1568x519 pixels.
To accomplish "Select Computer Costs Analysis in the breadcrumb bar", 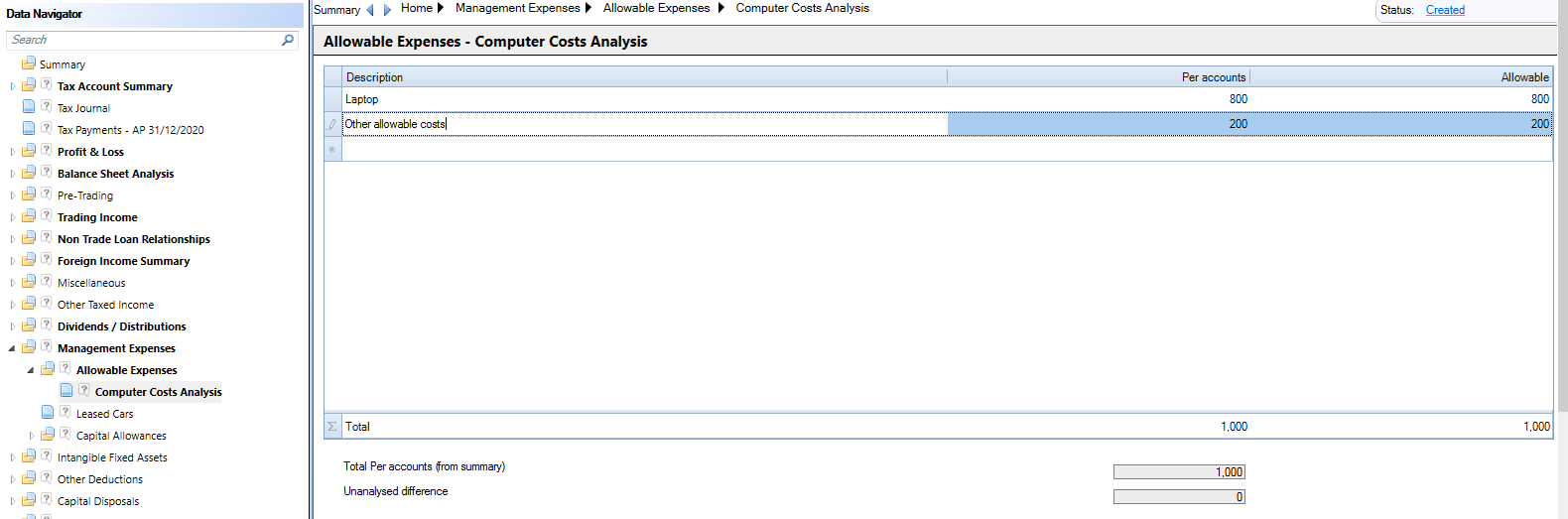I will pos(803,8).
